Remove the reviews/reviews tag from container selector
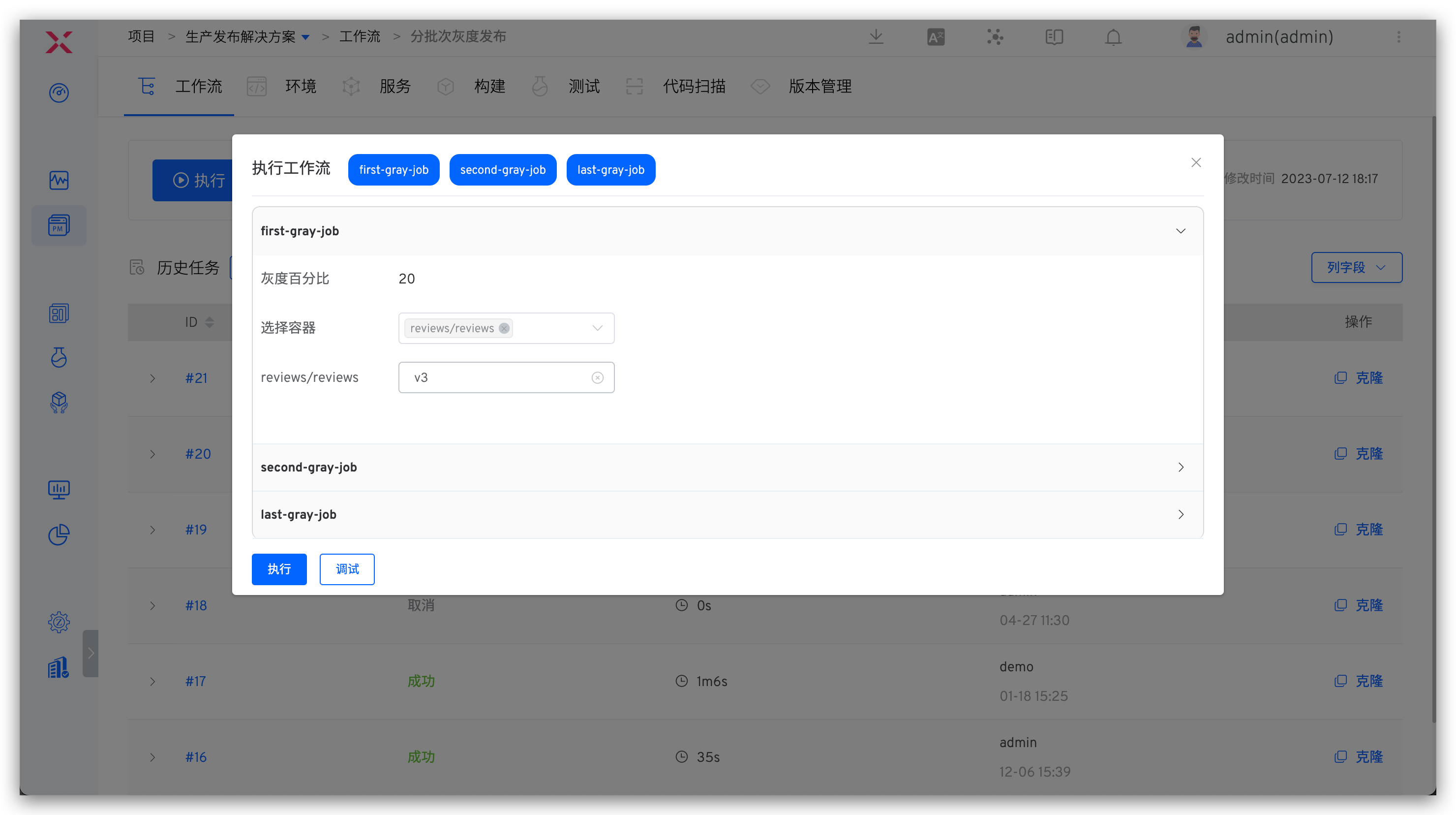 tap(504, 328)
